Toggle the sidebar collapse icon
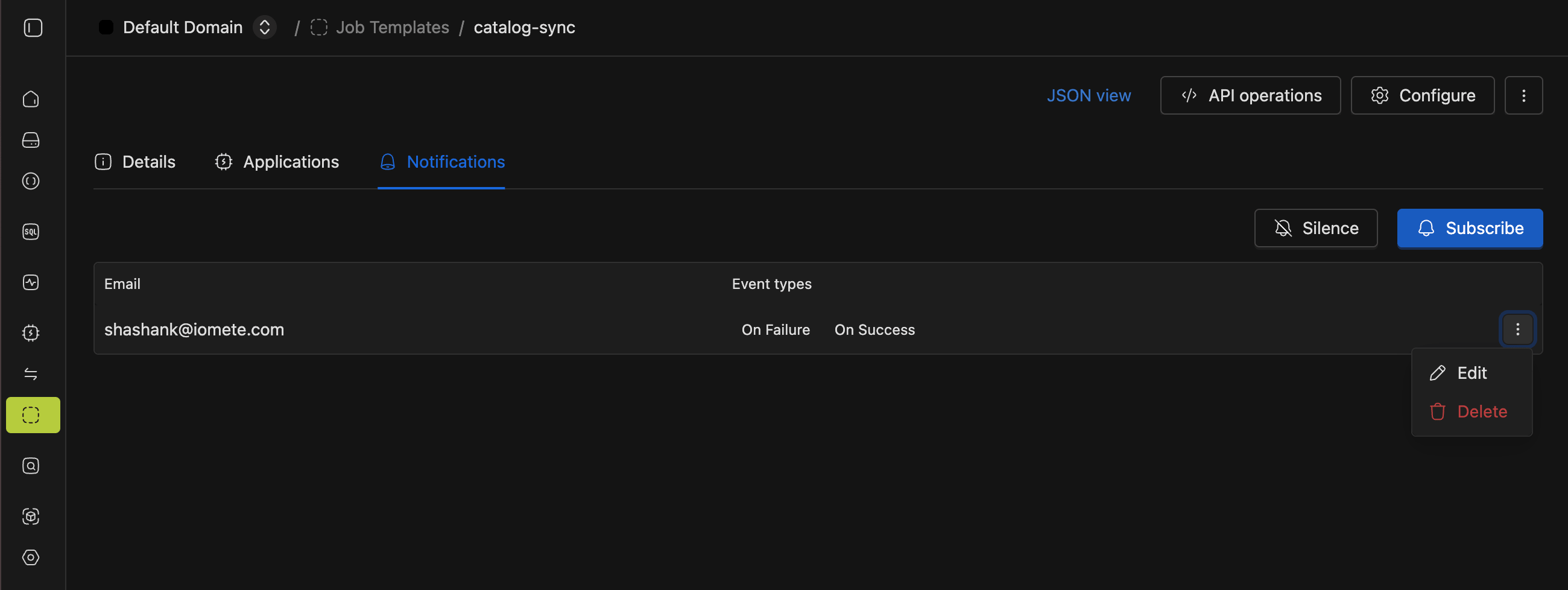This screenshot has width=1568, height=590. [x=33, y=28]
